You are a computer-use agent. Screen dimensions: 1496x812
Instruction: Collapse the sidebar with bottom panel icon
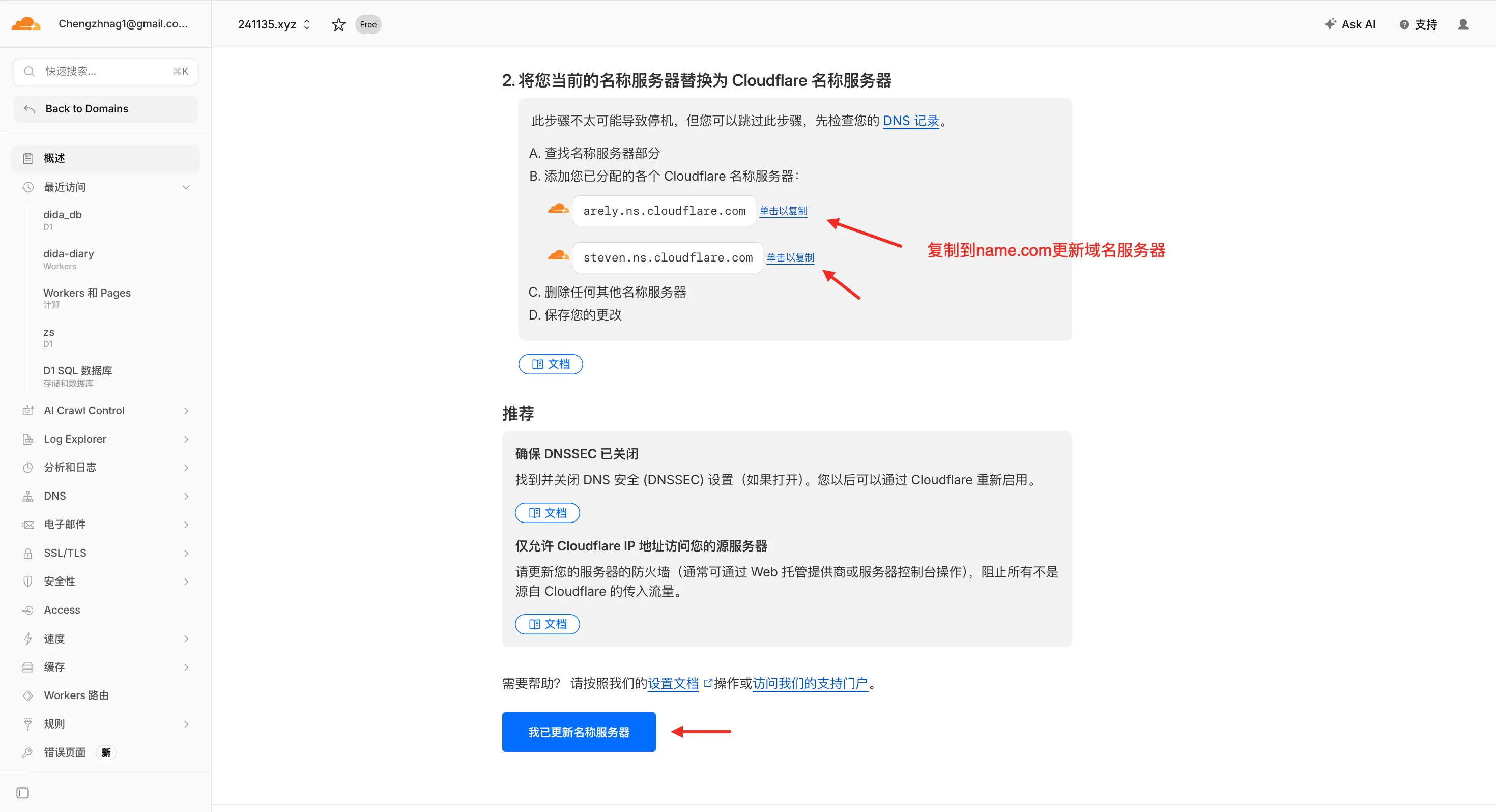[x=23, y=792]
